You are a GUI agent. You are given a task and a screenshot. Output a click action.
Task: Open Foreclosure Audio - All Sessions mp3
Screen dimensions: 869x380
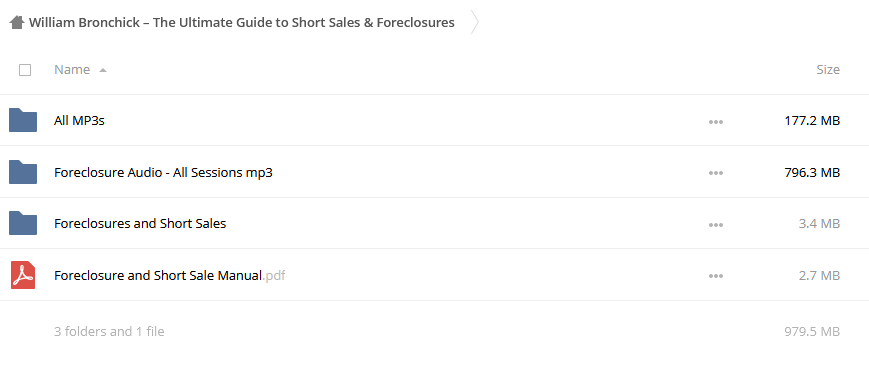tap(163, 172)
